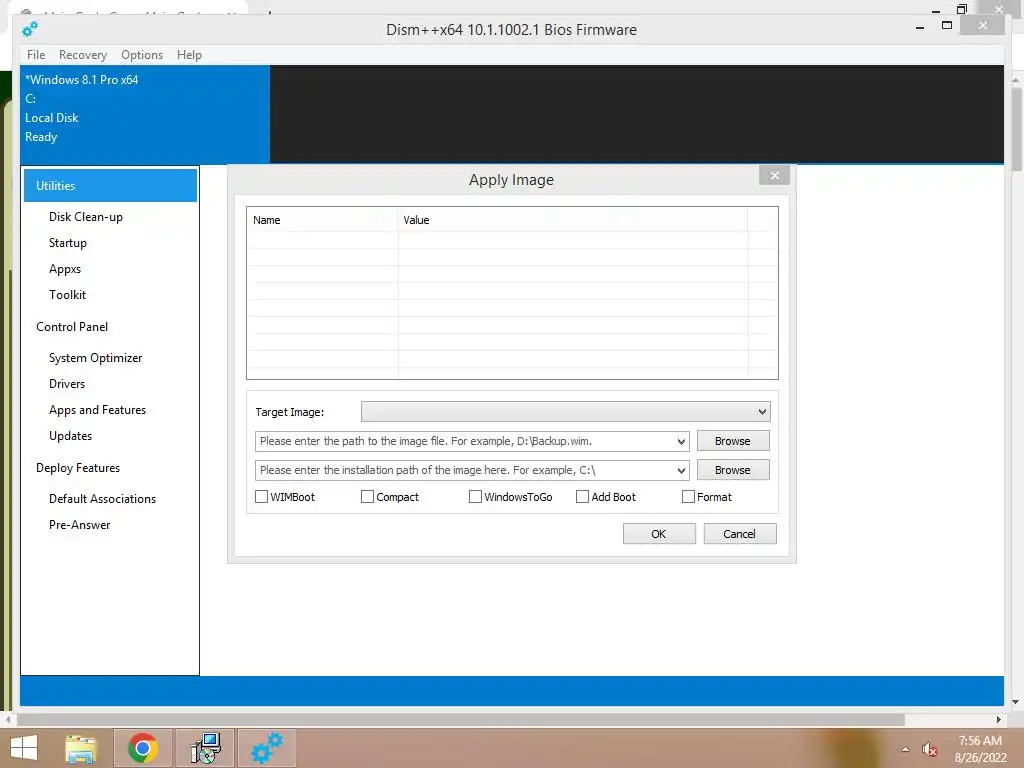Open the Pre-Answer sidebar item
The image size is (1024, 768).
tap(80, 525)
